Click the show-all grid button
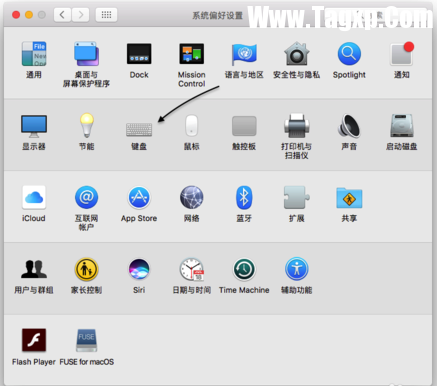 106,15
